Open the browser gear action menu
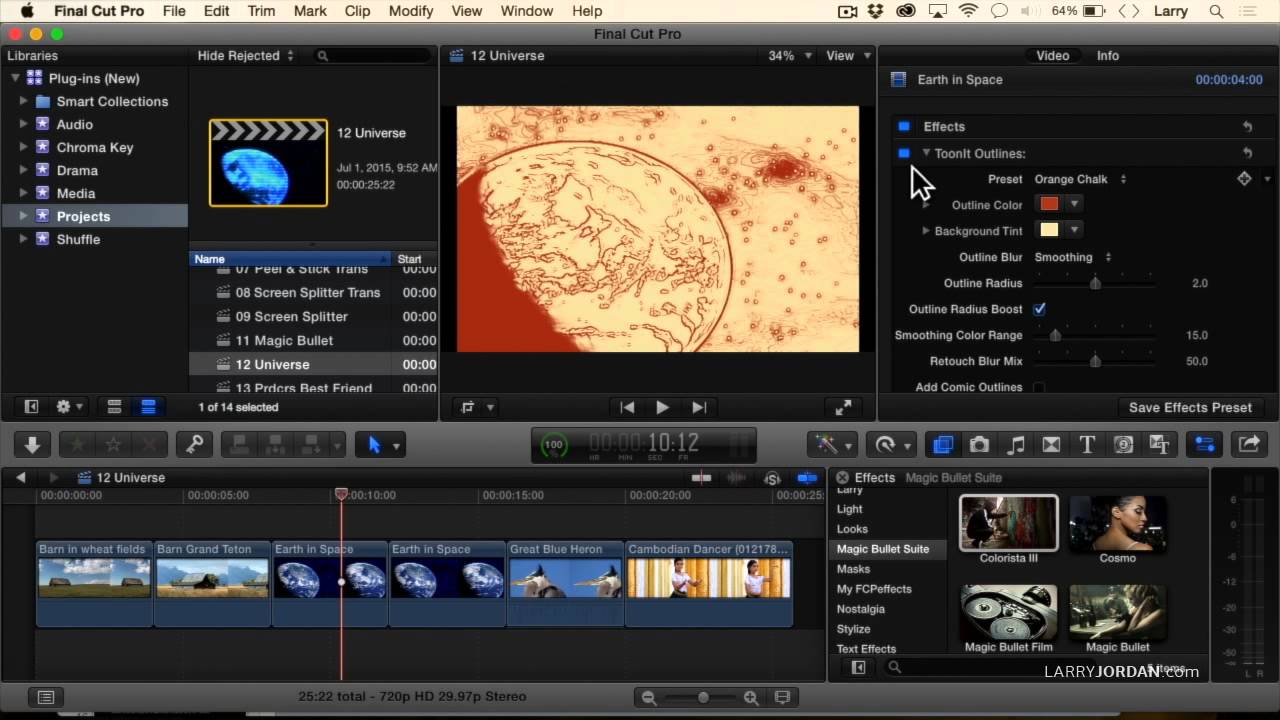 pyautogui.click(x=69, y=407)
